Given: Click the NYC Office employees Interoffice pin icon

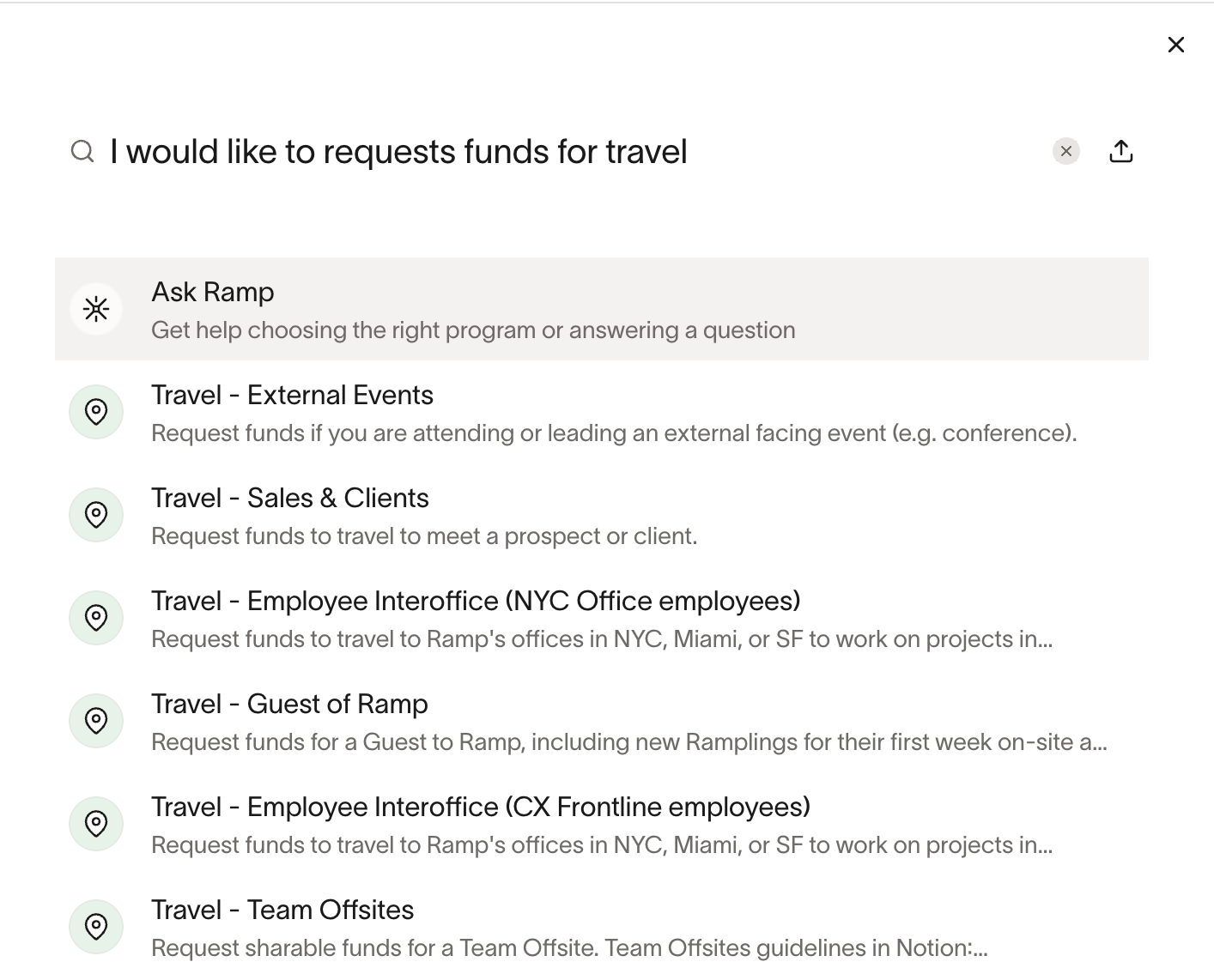Looking at the screenshot, I should point(96,618).
